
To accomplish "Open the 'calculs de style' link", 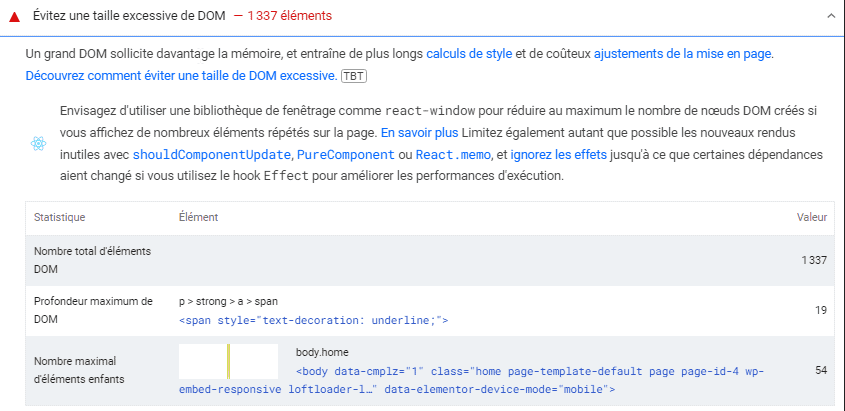I will tap(469, 53).
